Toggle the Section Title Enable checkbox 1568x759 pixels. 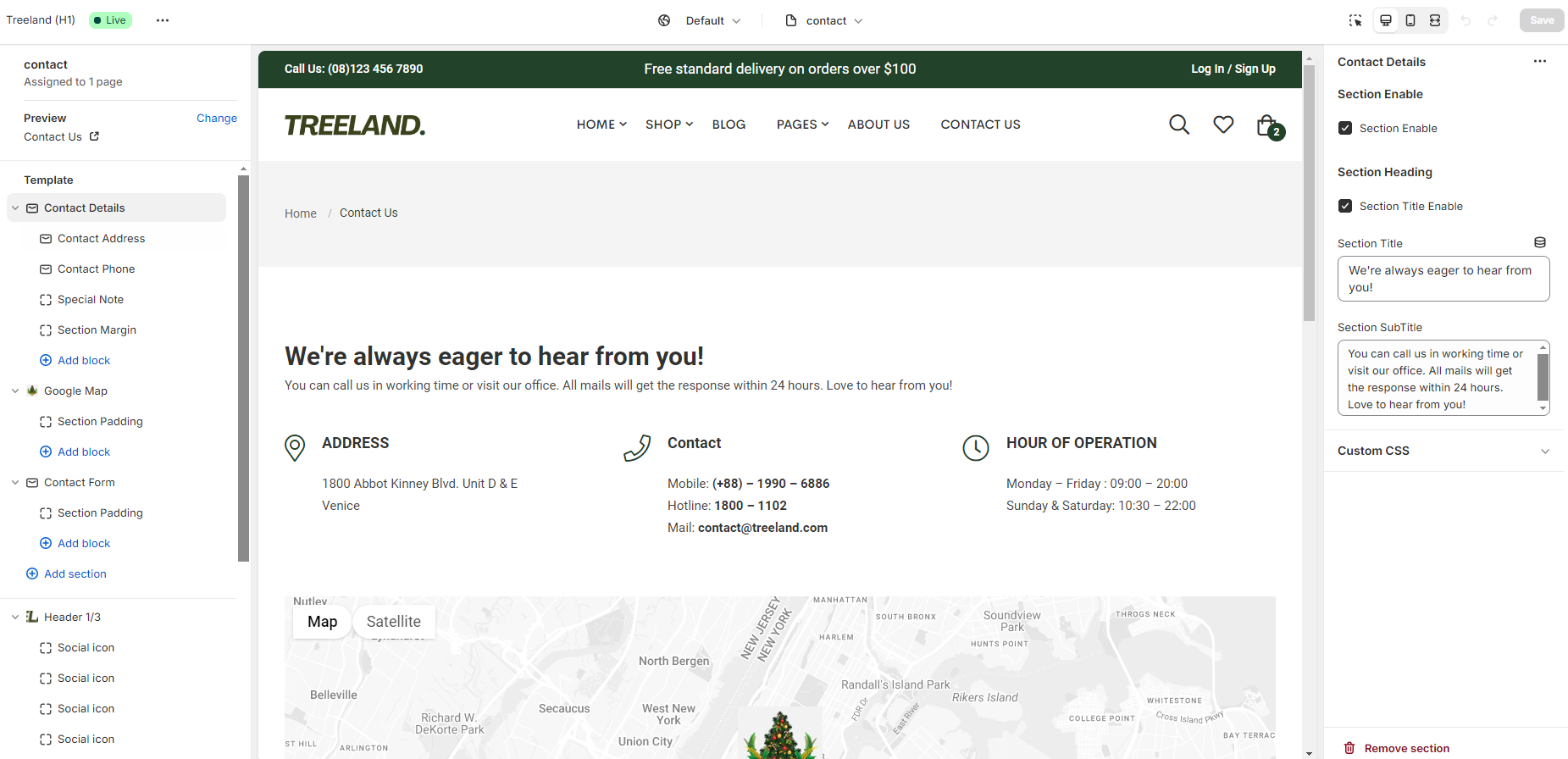(x=1345, y=206)
